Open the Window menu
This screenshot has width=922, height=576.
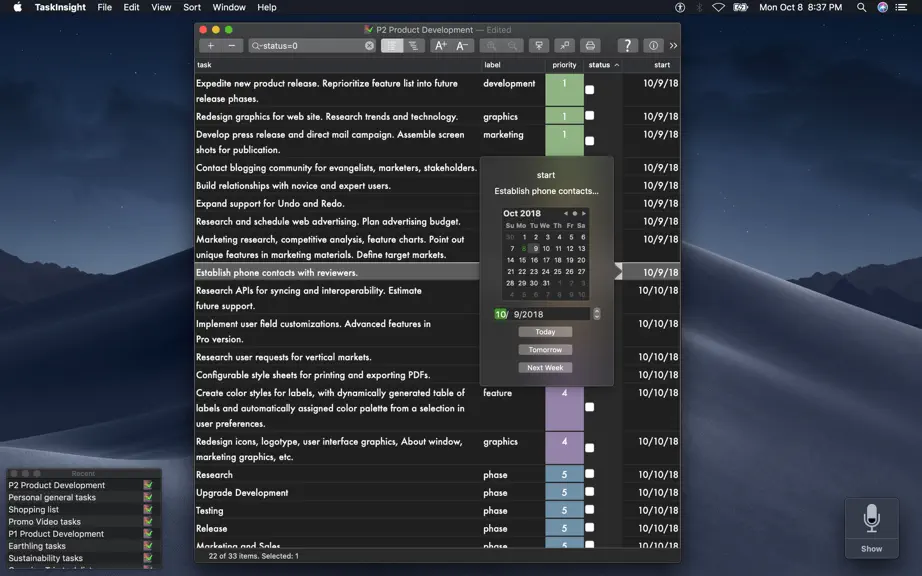pyautogui.click(x=229, y=7)
